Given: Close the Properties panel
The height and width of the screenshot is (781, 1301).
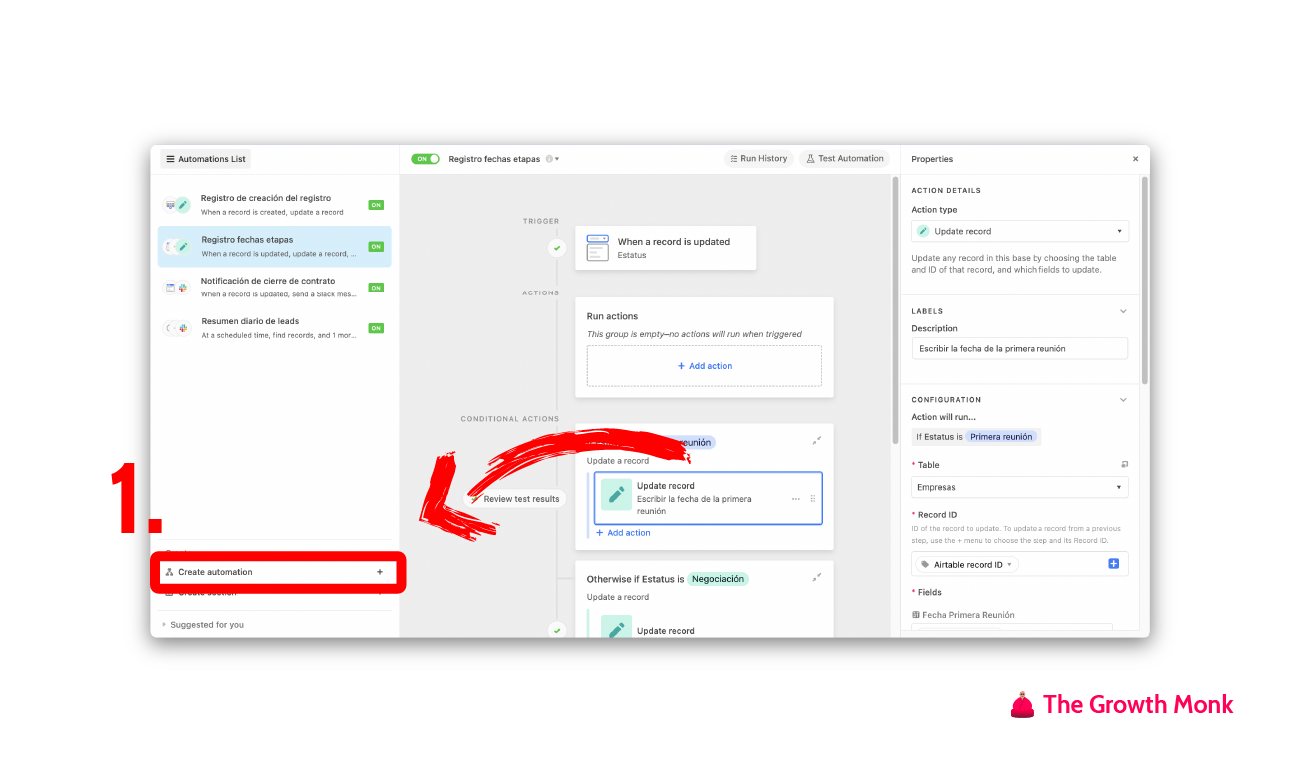Looking at the screenshot, I should pos(1135,159).
